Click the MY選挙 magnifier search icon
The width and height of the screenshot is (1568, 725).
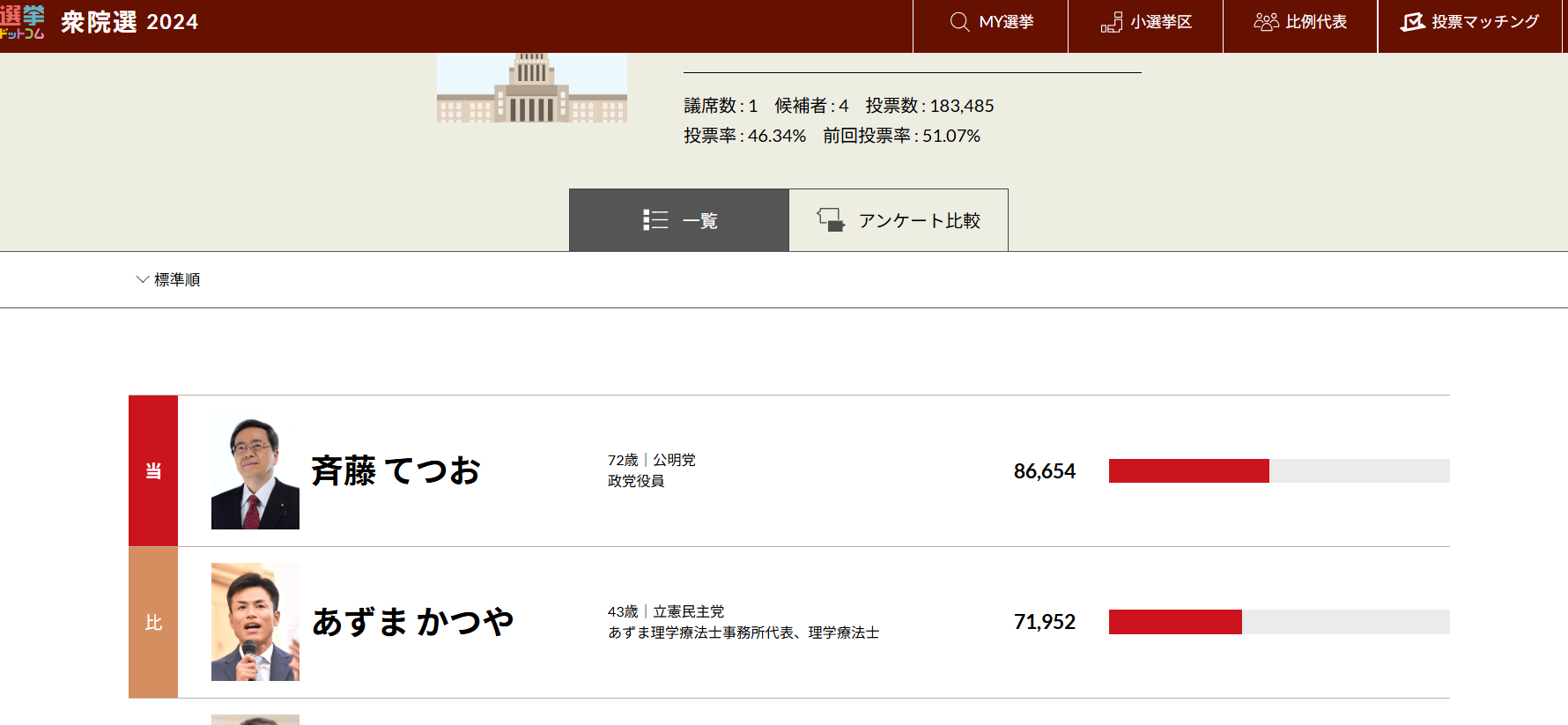click(959, 22)
